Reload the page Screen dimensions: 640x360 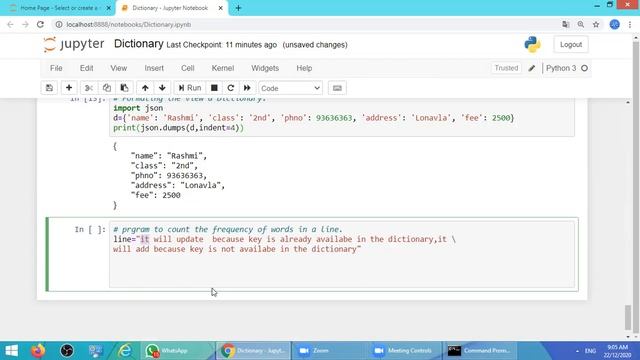[40, 24]
